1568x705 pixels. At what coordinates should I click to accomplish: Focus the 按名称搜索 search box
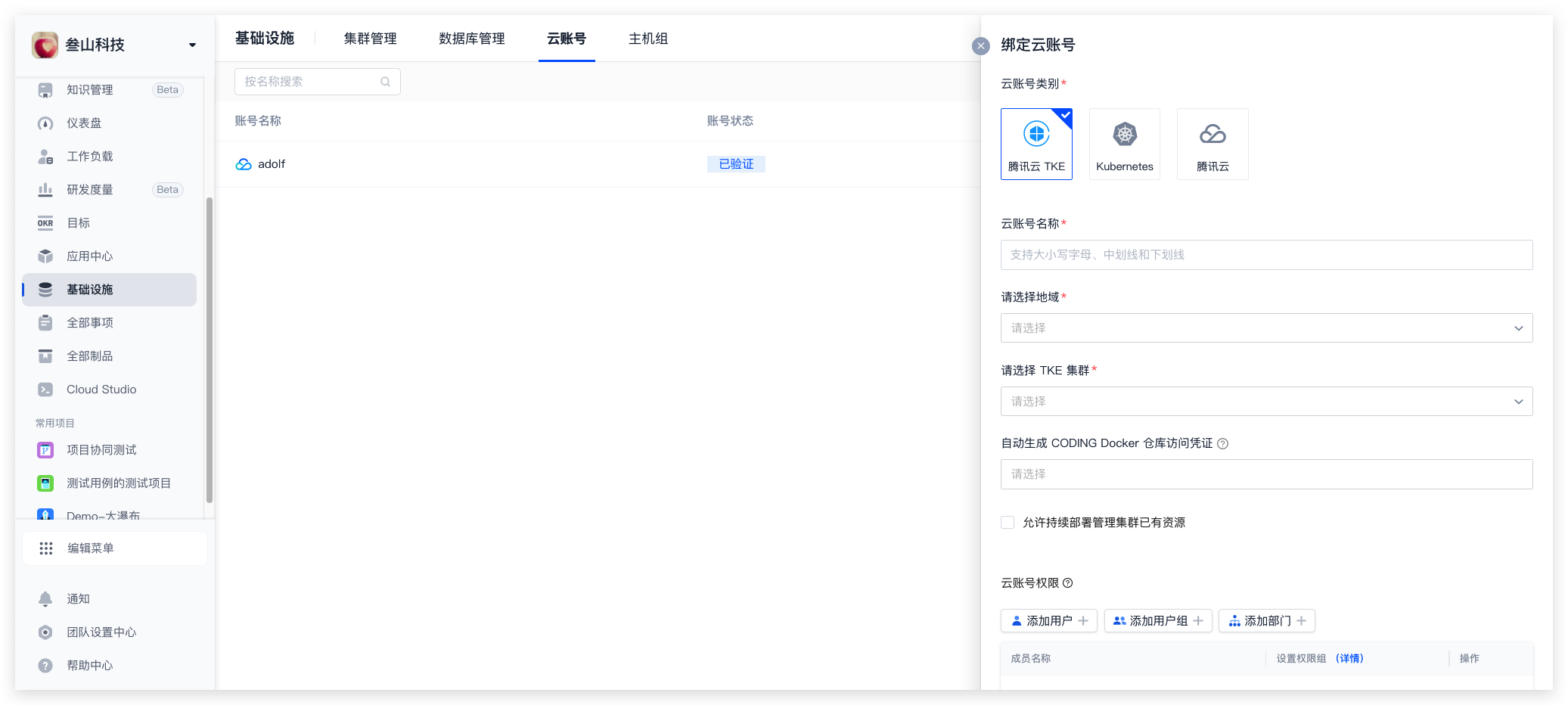318,82
